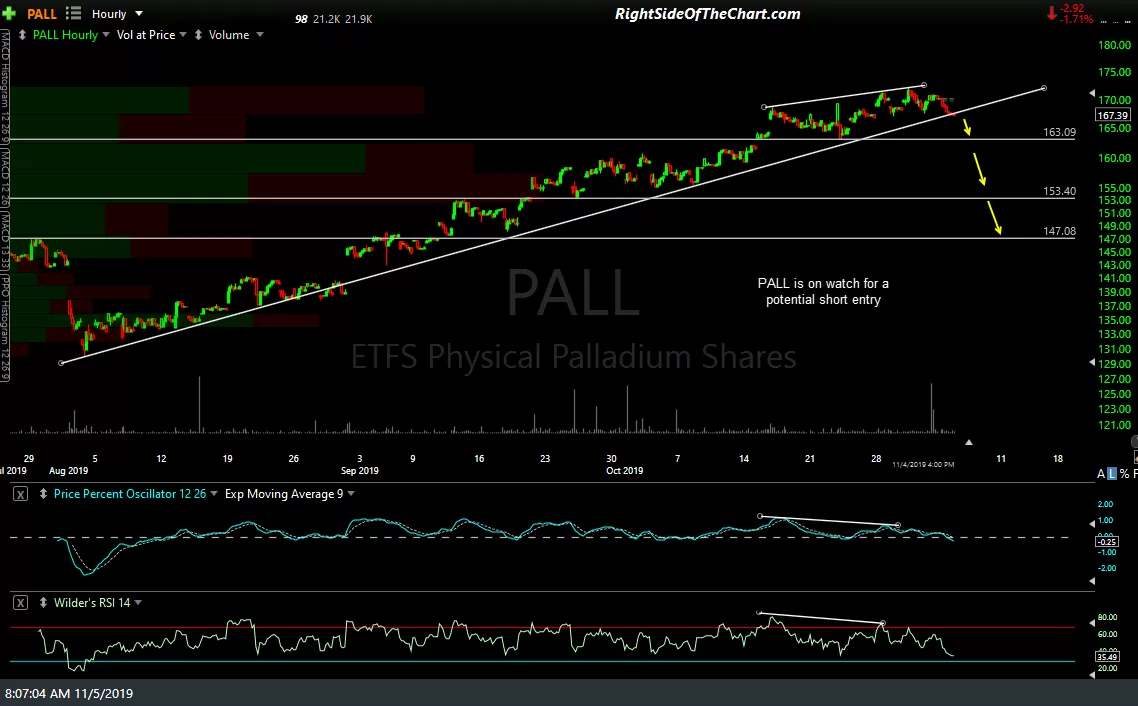Screen dimensions: 1138x706
Task: Click the 147.08 horizontal line label
Action: pos(1060,231)
